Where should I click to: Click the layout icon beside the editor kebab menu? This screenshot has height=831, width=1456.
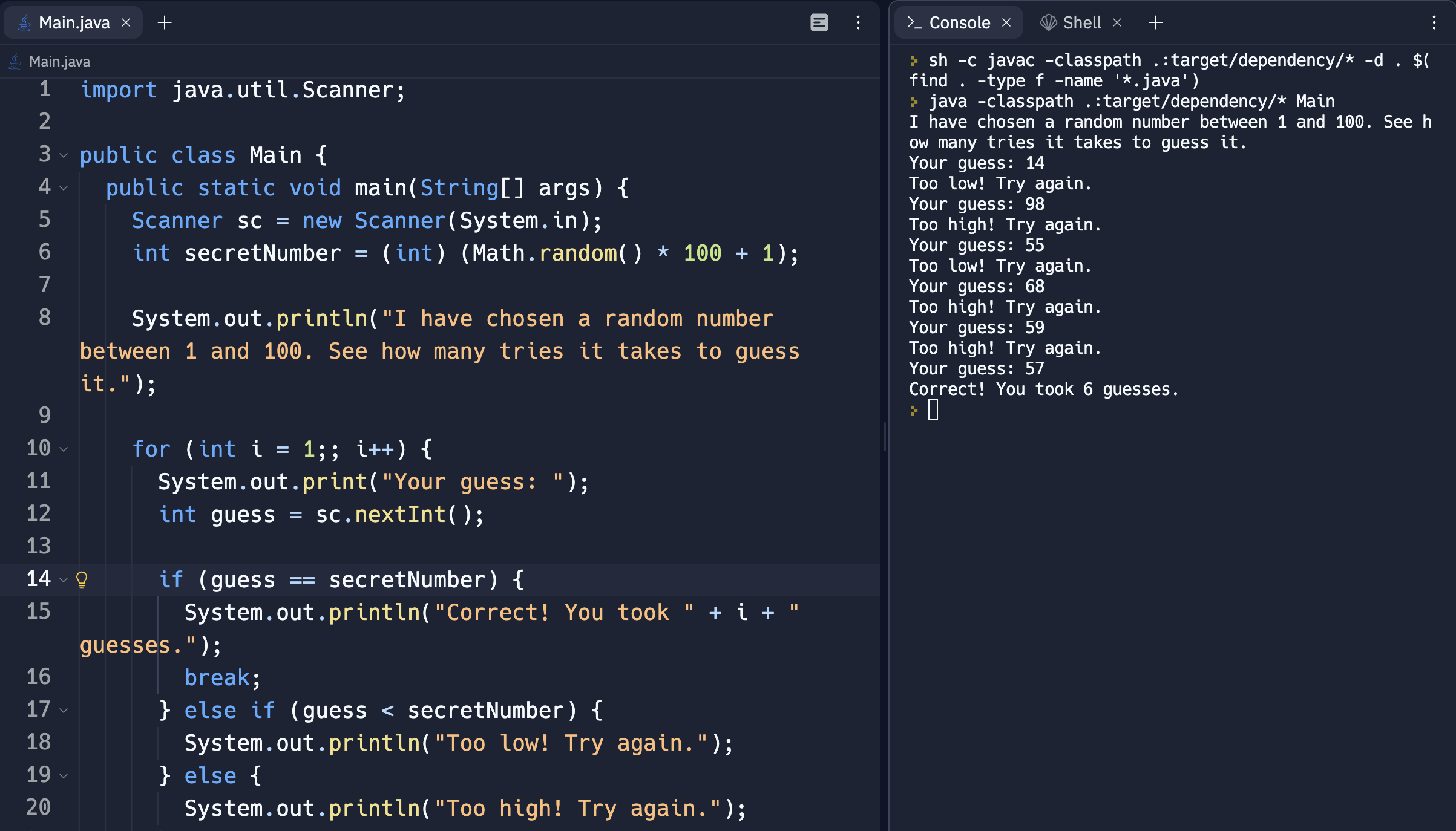tap(819, 22)
